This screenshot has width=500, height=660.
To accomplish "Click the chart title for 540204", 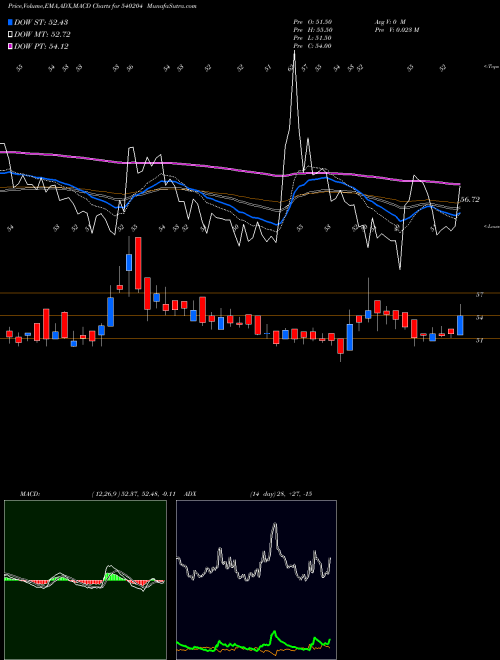I will click(x=103, y=6).
